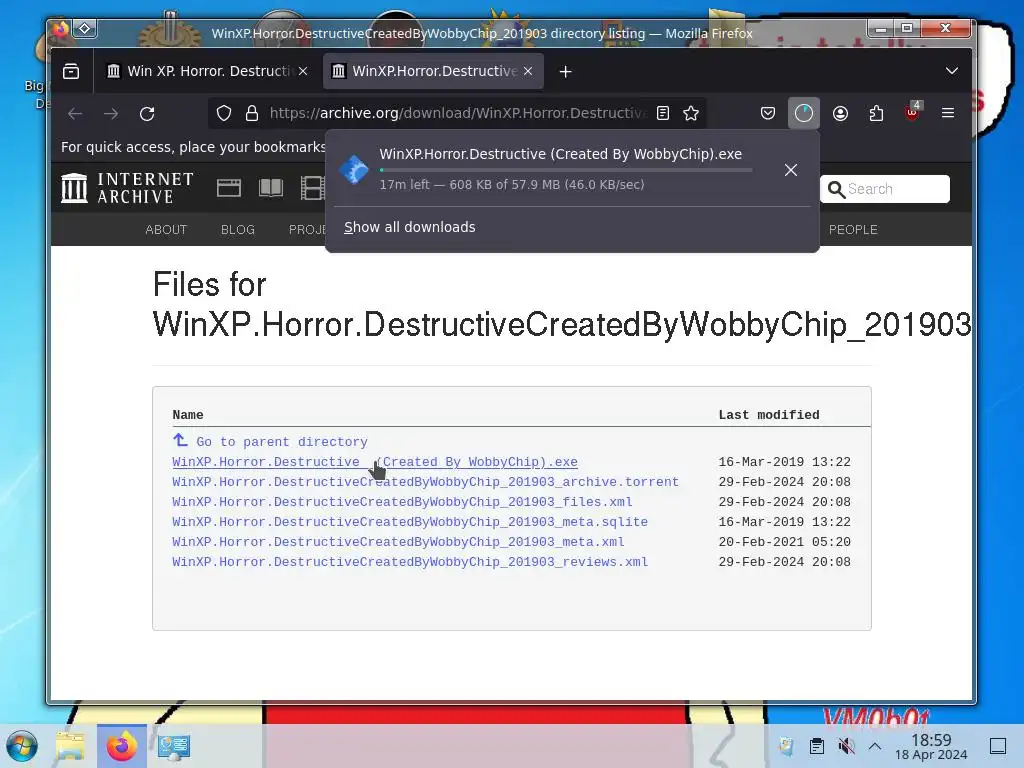1024x768 pixels.
Task: Open the _archive.torrent file link
Action: [425, 482]
